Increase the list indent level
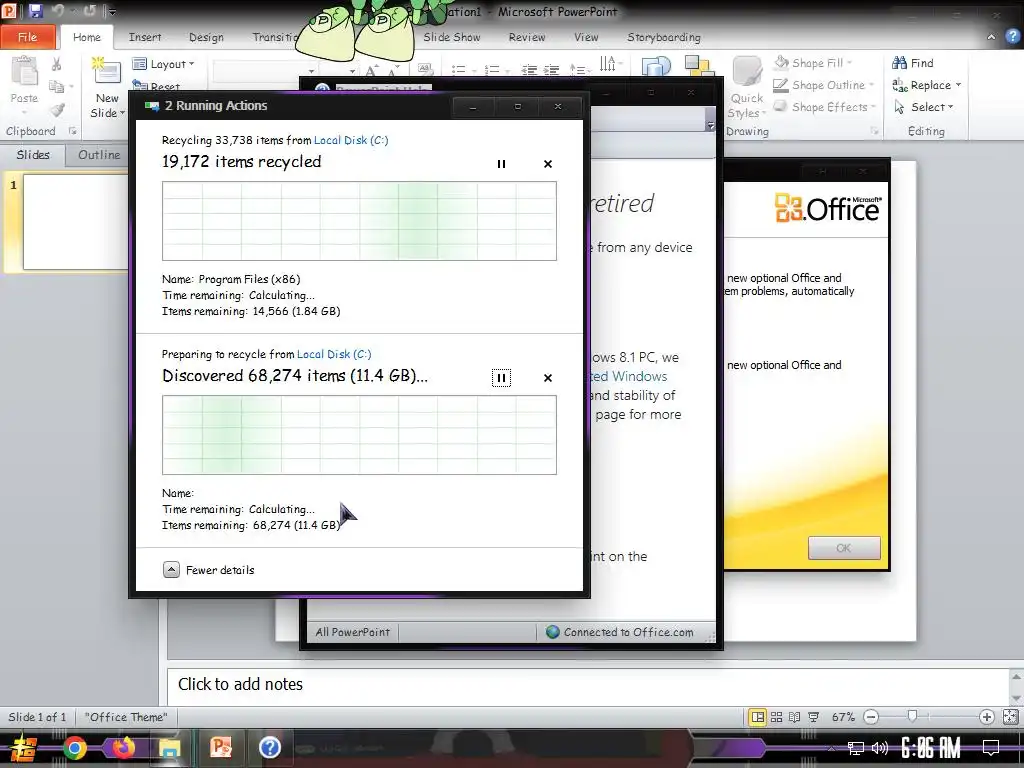The height and width of the screenshot is (768, 1024). coord(552,69)
